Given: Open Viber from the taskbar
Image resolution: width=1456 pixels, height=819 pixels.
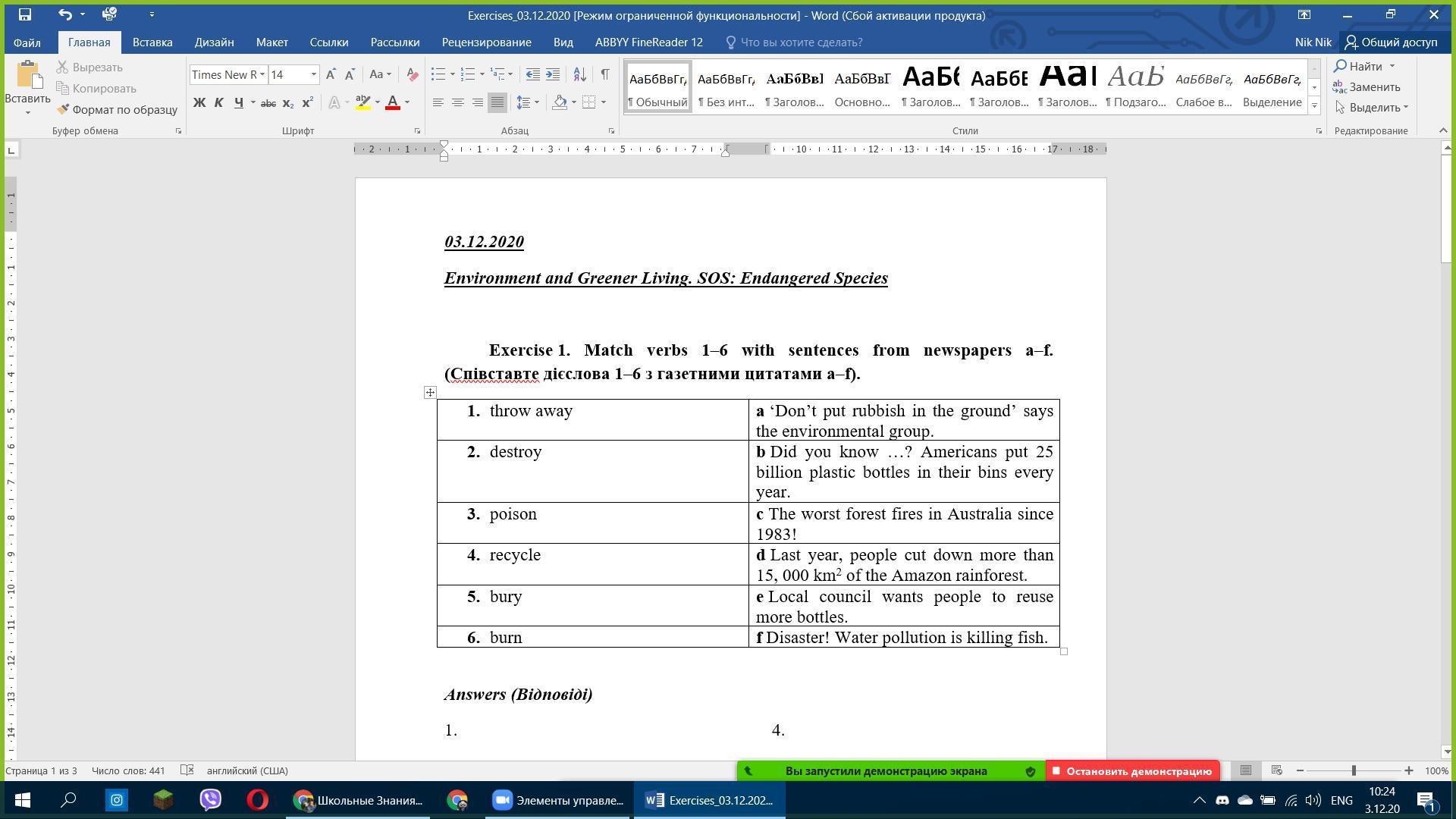Looking at the screenshot, I should click(210, 800).
